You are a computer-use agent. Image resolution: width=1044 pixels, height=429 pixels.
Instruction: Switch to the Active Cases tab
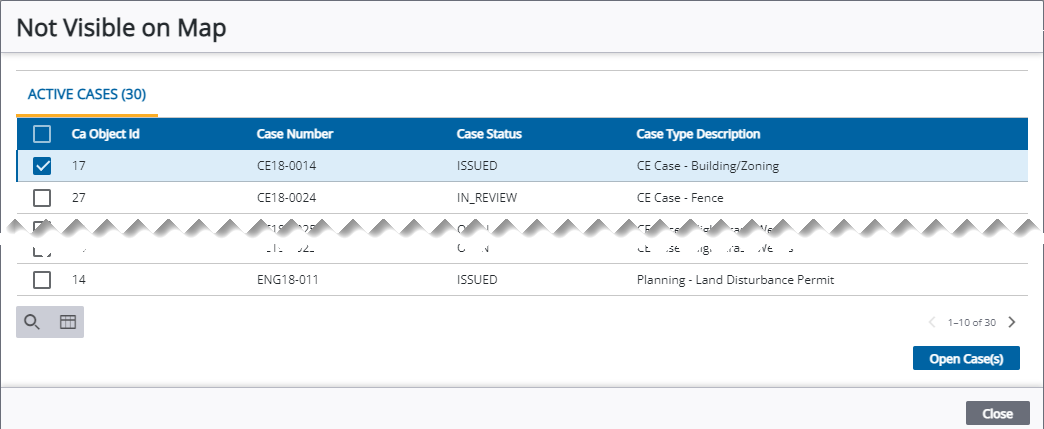[x=87, y=95]
